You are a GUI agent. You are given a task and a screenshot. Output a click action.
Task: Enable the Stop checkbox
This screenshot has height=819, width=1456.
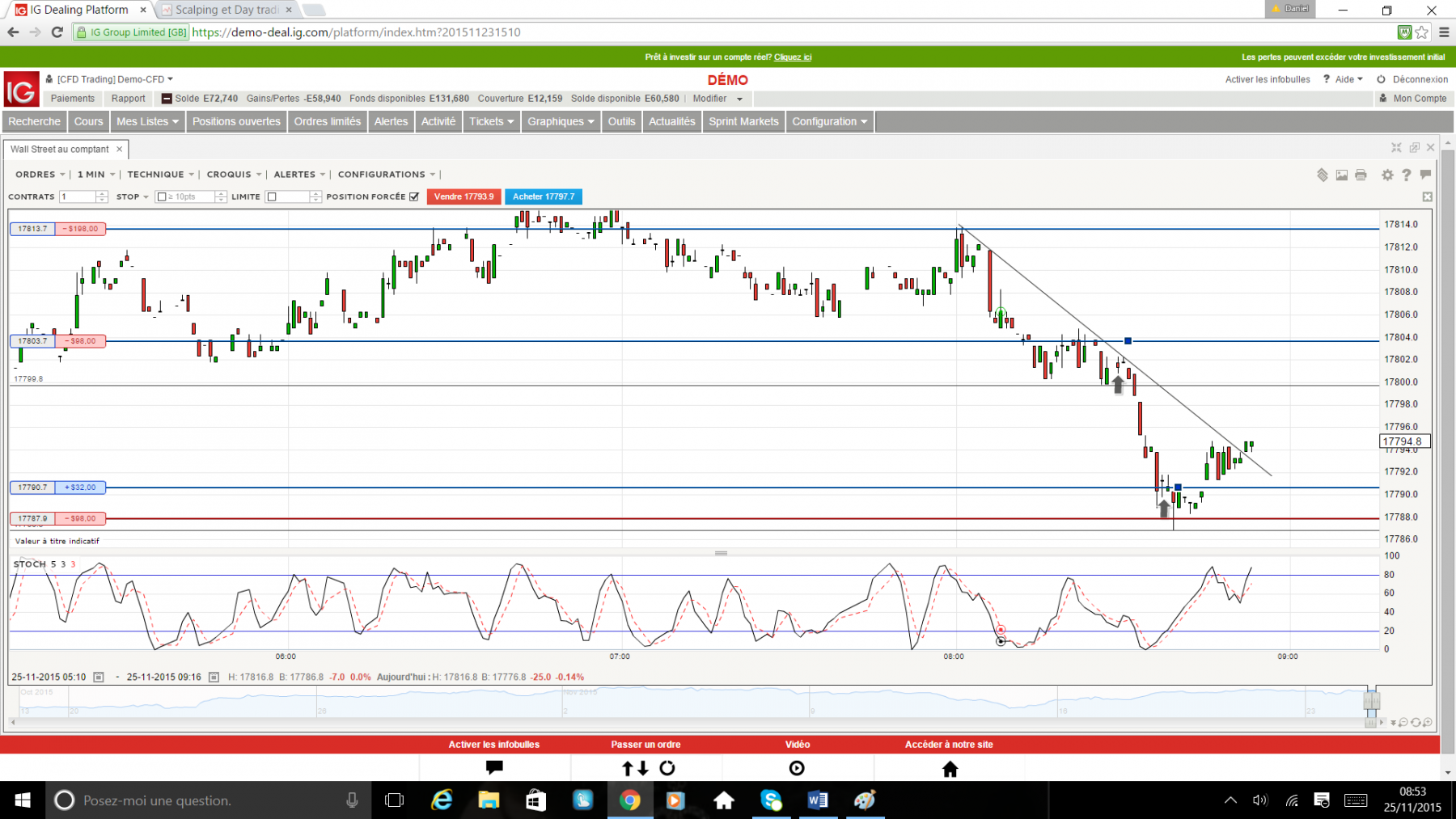tap(162, 196)
